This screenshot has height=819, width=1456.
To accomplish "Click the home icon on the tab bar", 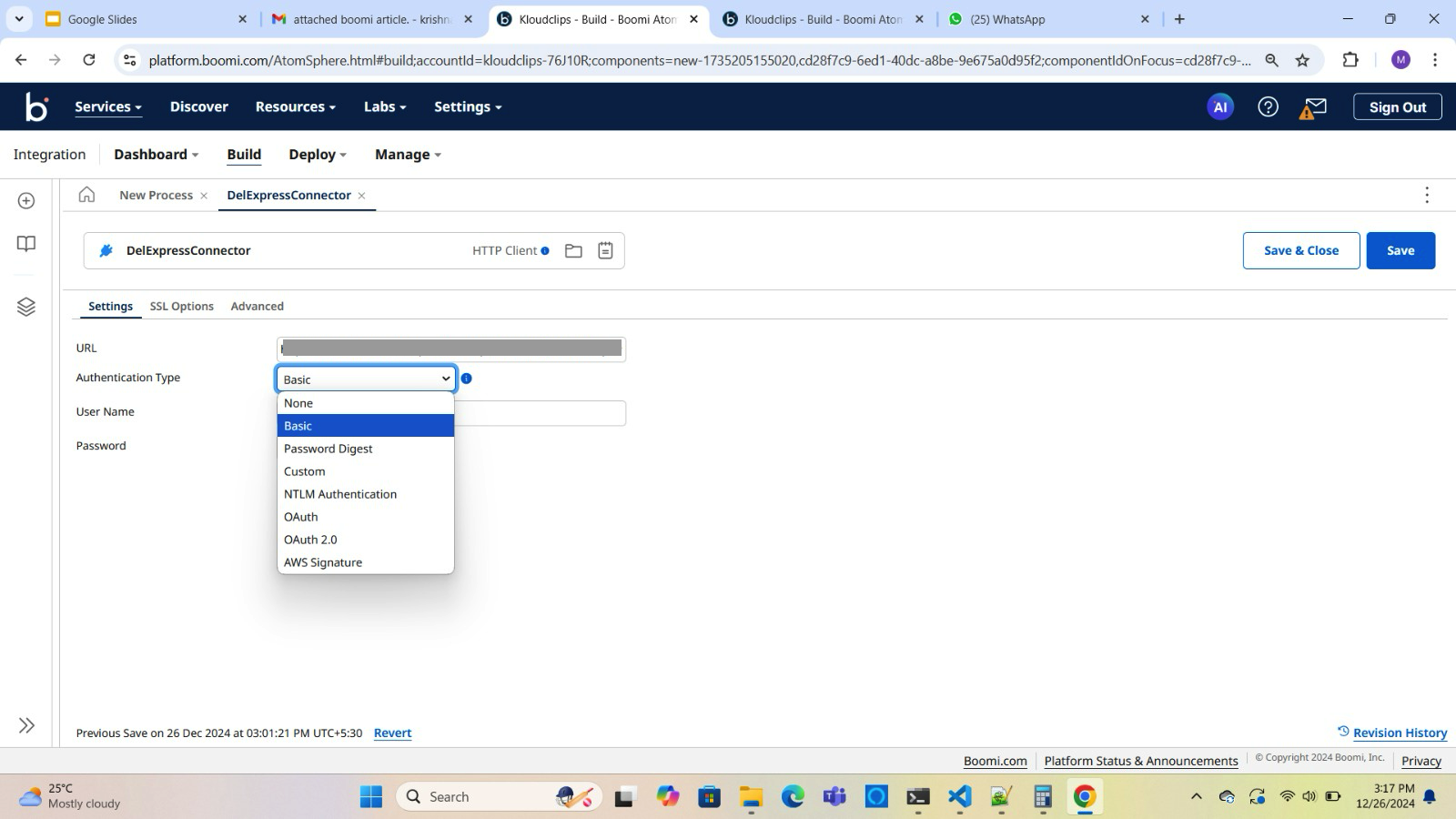I will click(x=86, y=195).
